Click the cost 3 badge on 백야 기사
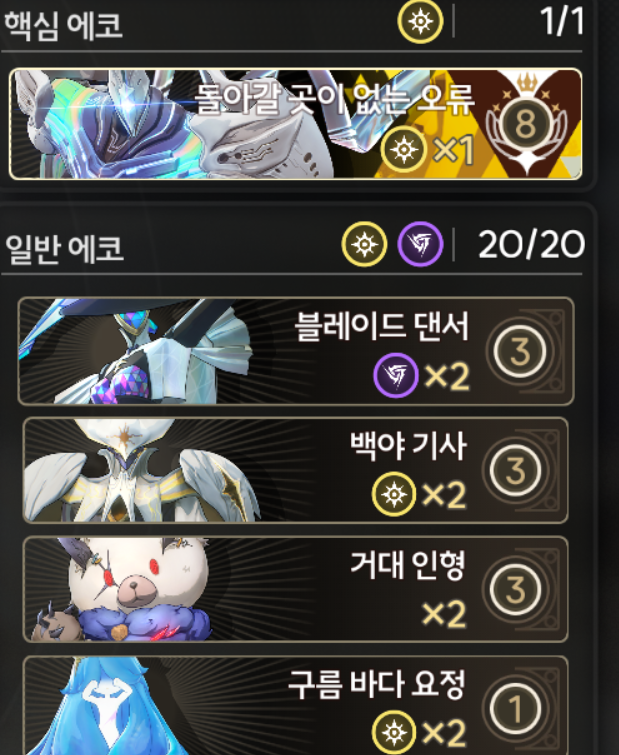619x755 pixels. tap(516, 470)
